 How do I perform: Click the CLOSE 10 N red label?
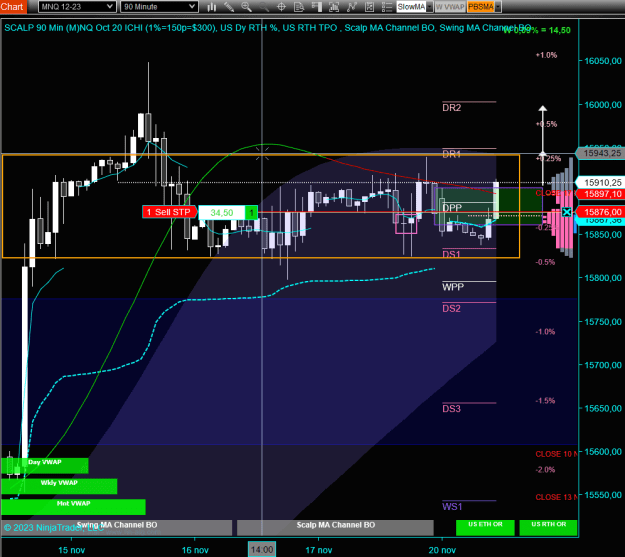[x=556, y=454]
